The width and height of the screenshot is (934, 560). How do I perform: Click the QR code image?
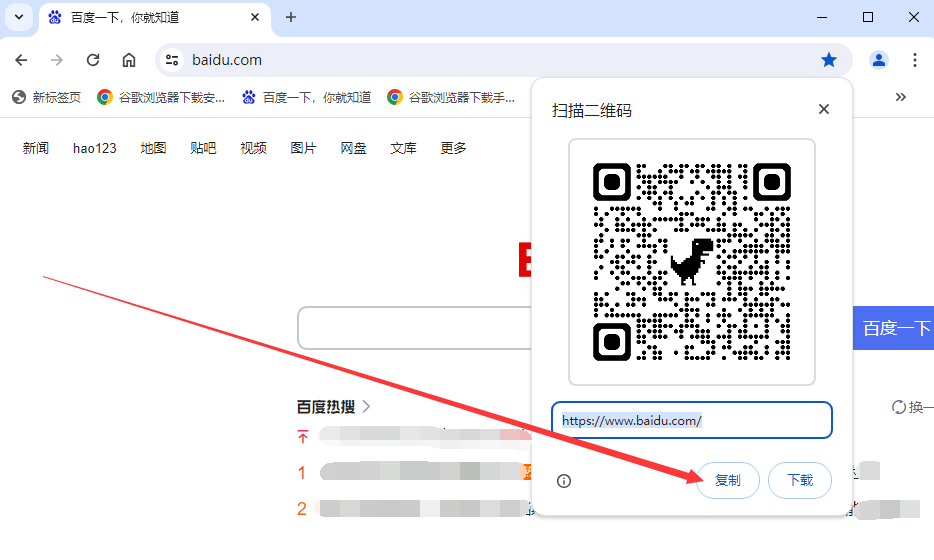(x=692, y=262)
